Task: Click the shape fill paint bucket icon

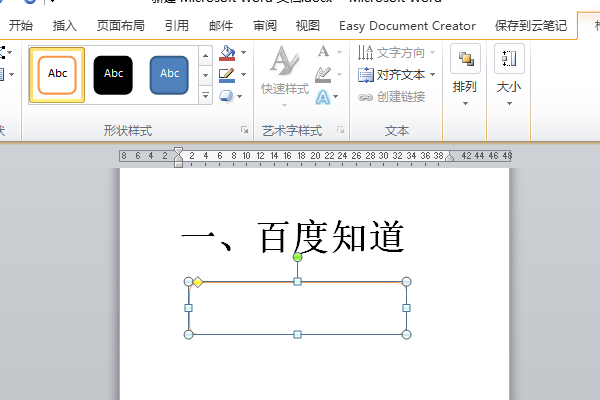Action: click(x=227, y=53)
